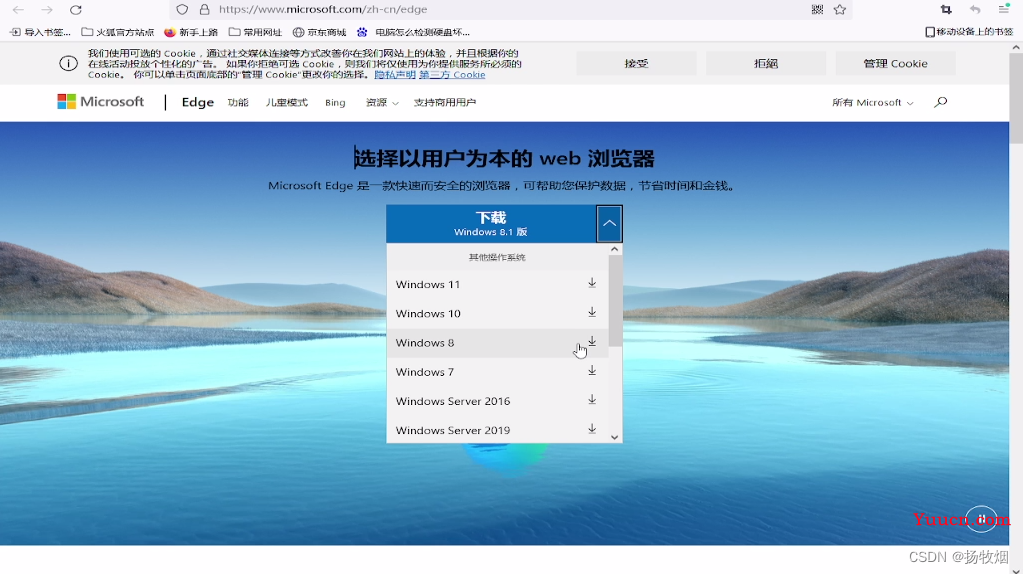Expand the 资源 dropdown menu
Image resolution: width=1023 pixels, height=574 pixels.
pos(382,102)
